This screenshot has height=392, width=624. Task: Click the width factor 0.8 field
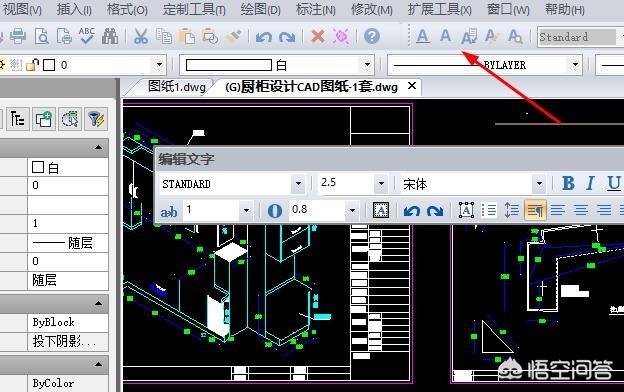[316, 210]
